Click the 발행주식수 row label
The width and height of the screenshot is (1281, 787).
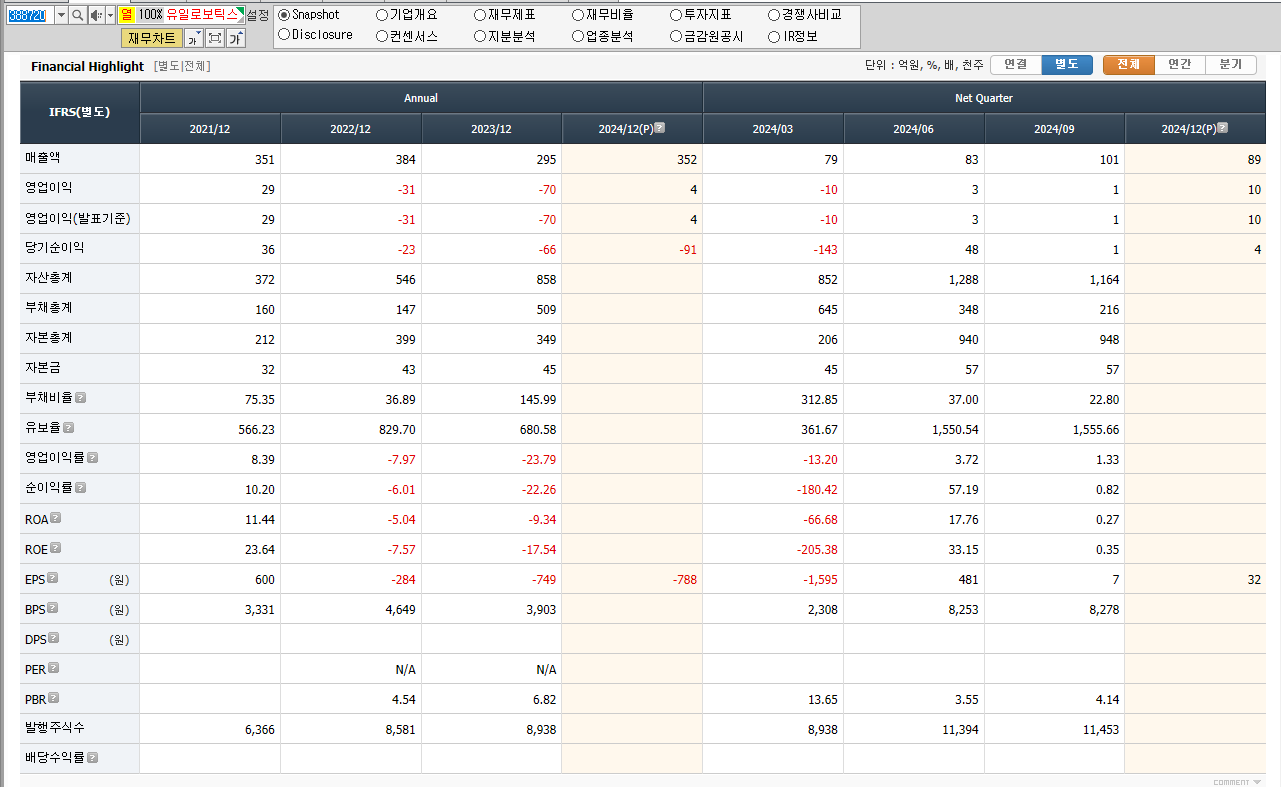pos(55,727)
